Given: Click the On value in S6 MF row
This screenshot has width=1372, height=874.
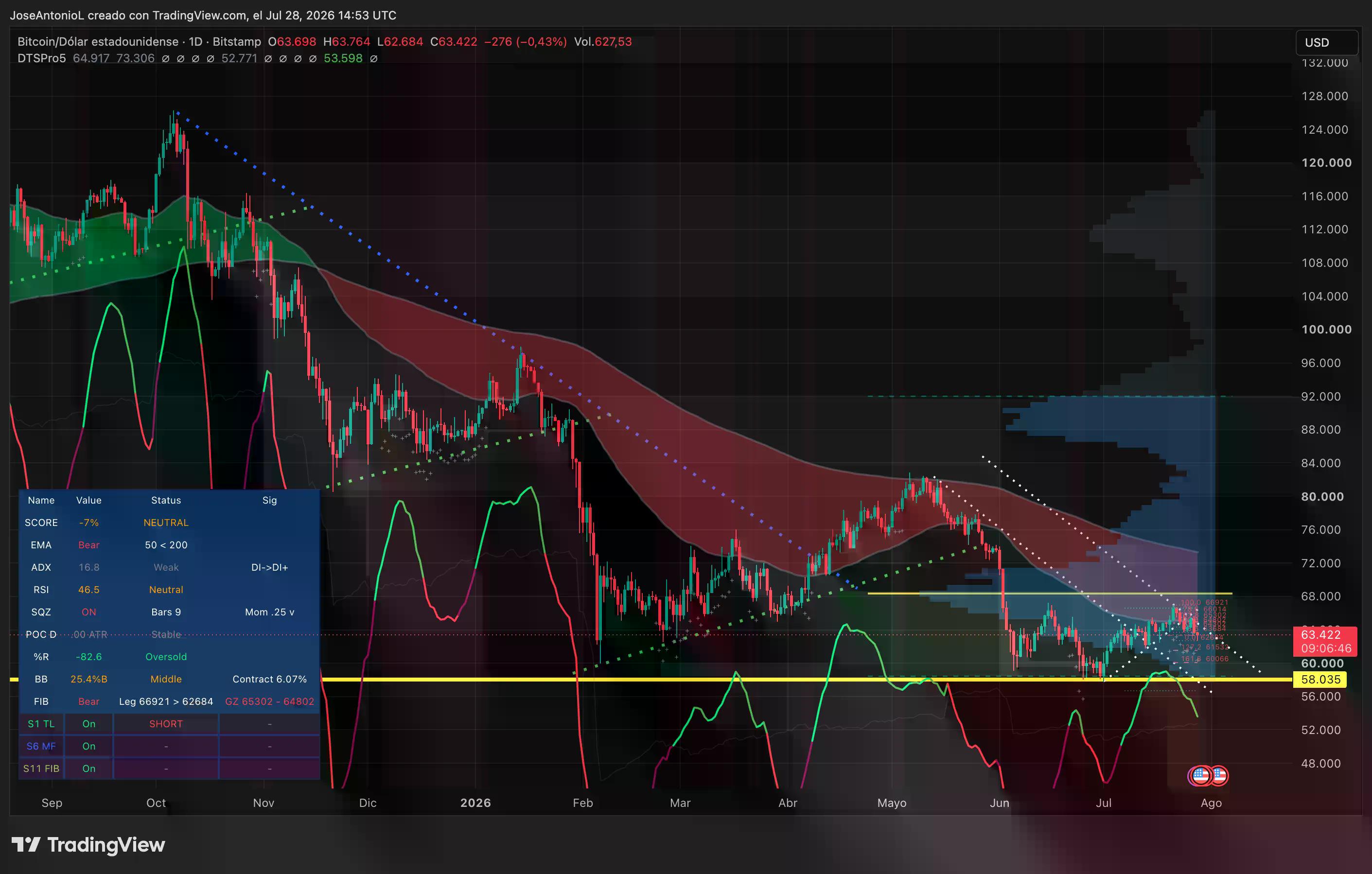Looking at the screenshot, I should pos(89,746).
